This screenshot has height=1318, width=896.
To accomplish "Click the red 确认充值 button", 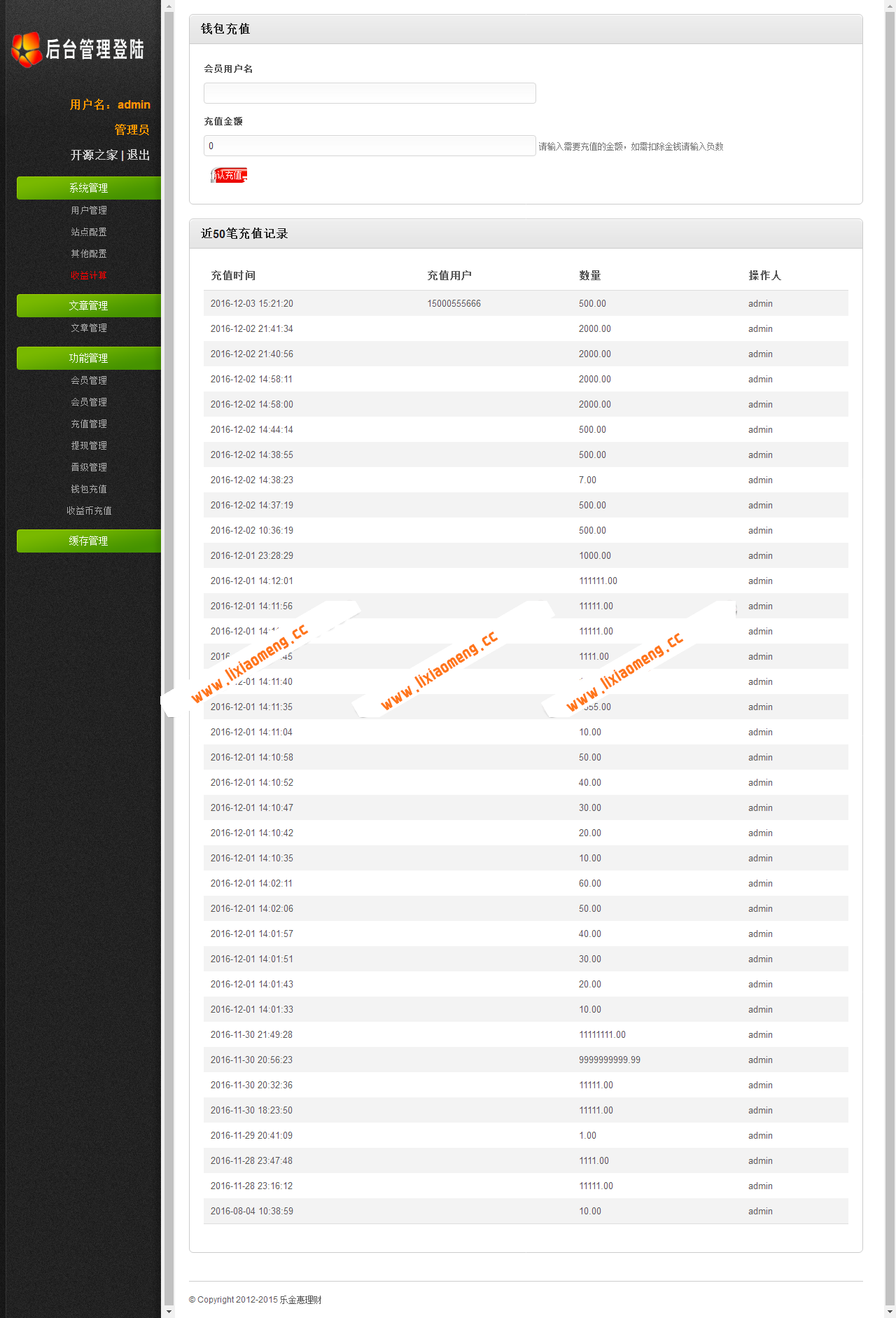I will pos(229,175).
